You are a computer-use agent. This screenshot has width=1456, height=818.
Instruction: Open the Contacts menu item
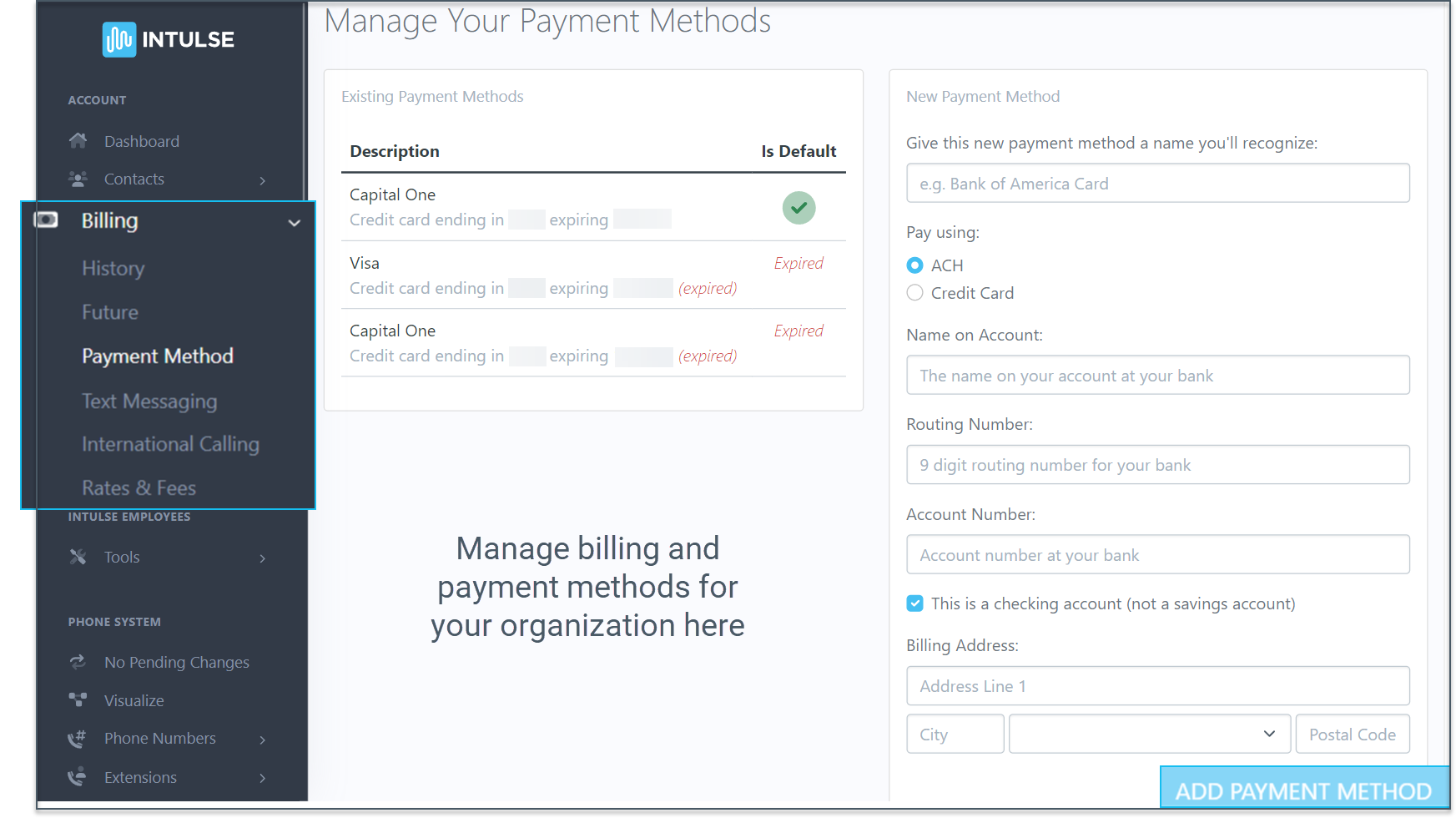(x=134, y=179)
